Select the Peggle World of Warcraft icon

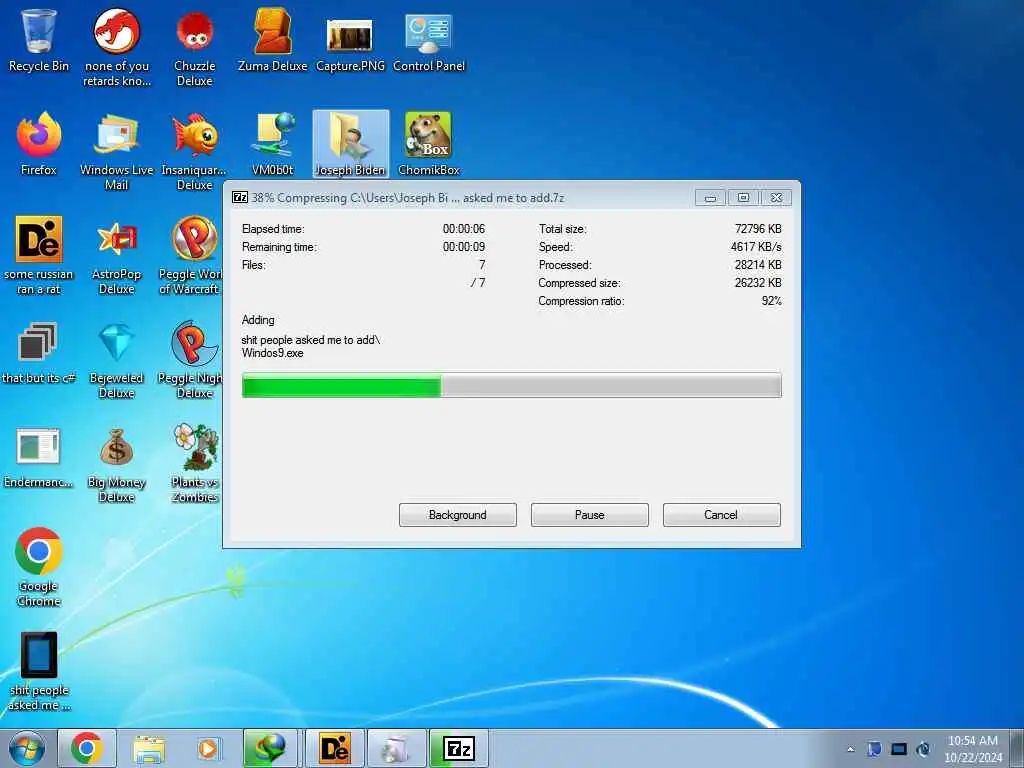pos(190,255)
